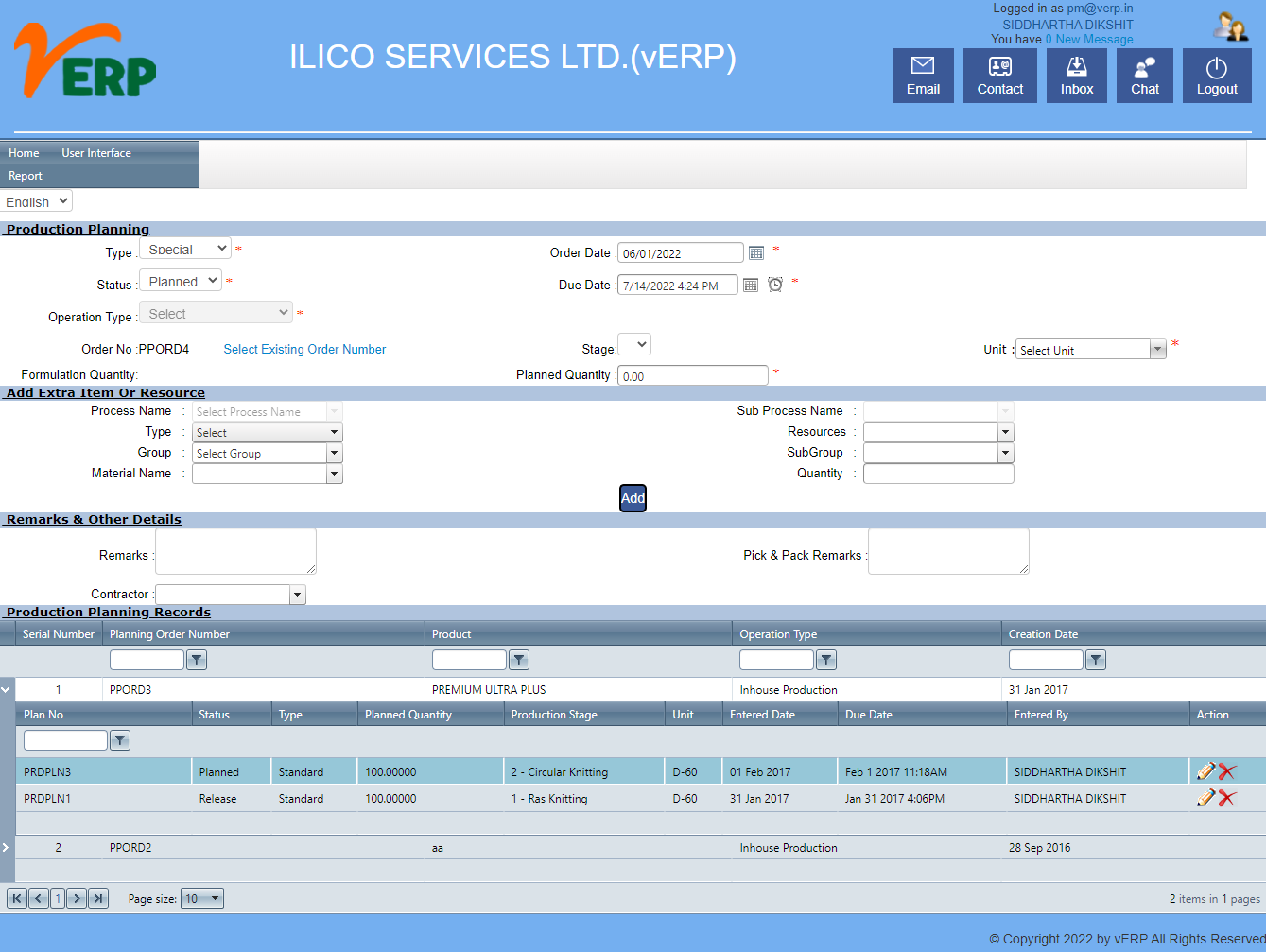The height and width of the screenshot is (952, 1266).
Task: Open the Contractor dropdown
Action: click(231, 595)
